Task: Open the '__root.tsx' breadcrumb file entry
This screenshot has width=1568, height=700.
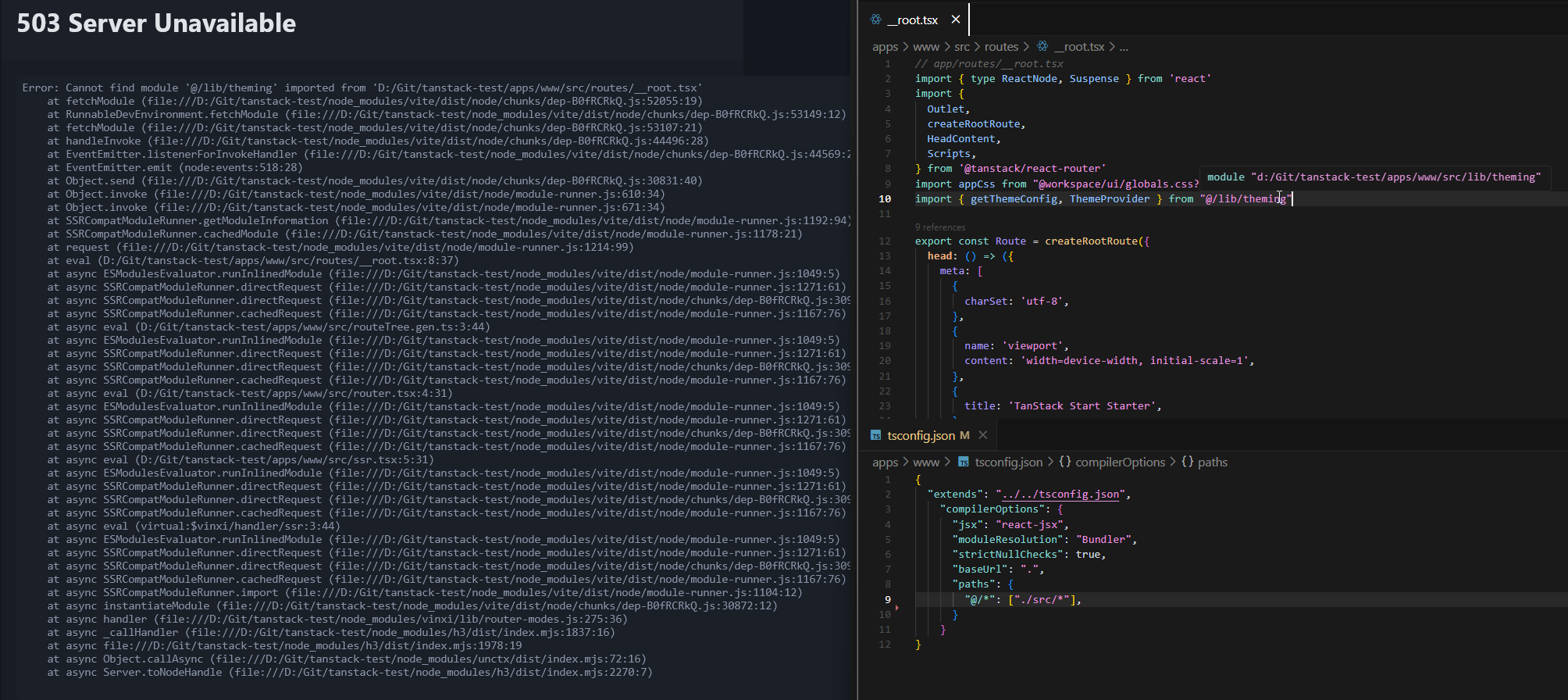Action: pos(1079,47)
